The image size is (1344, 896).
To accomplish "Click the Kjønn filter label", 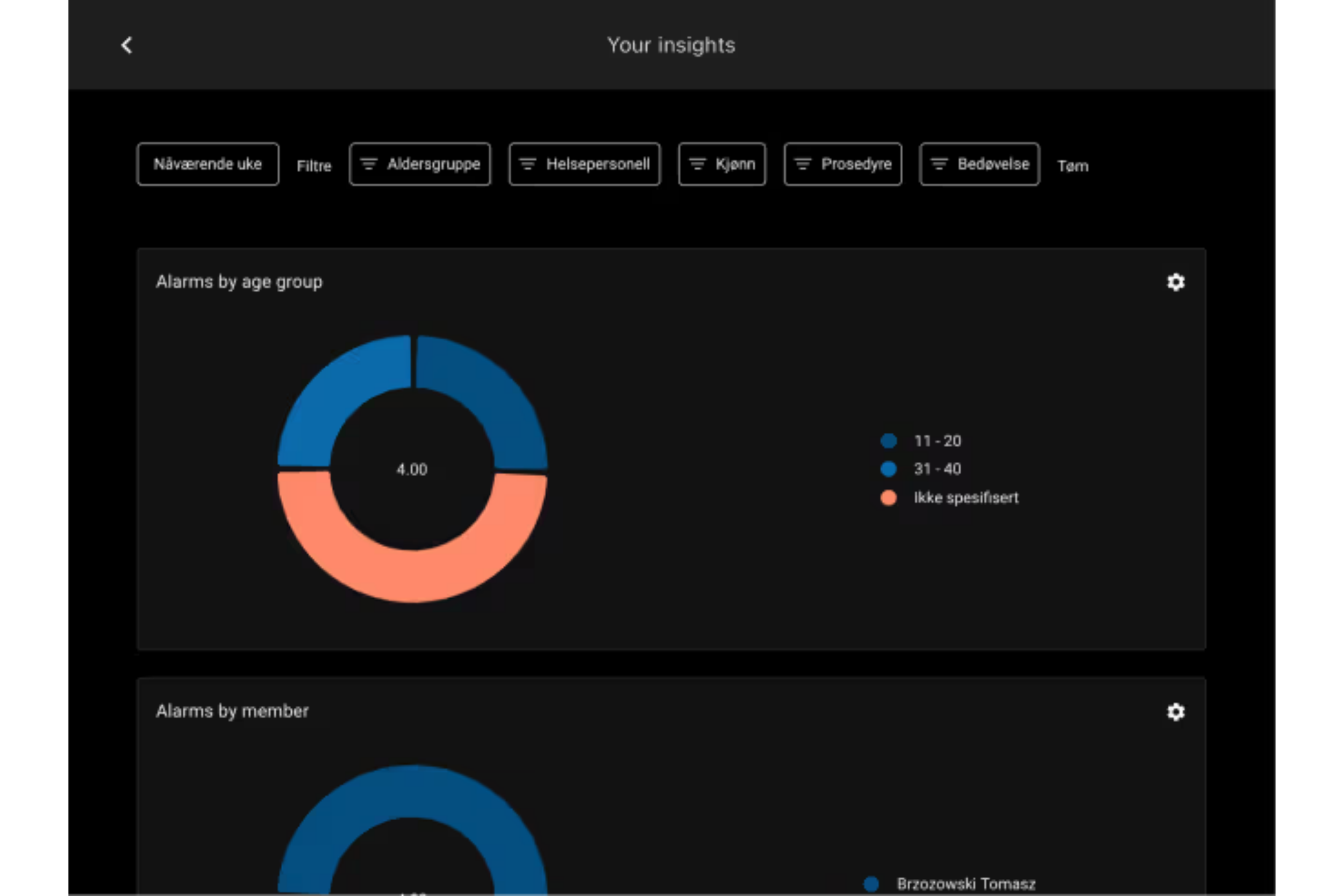I will point(735,164).
